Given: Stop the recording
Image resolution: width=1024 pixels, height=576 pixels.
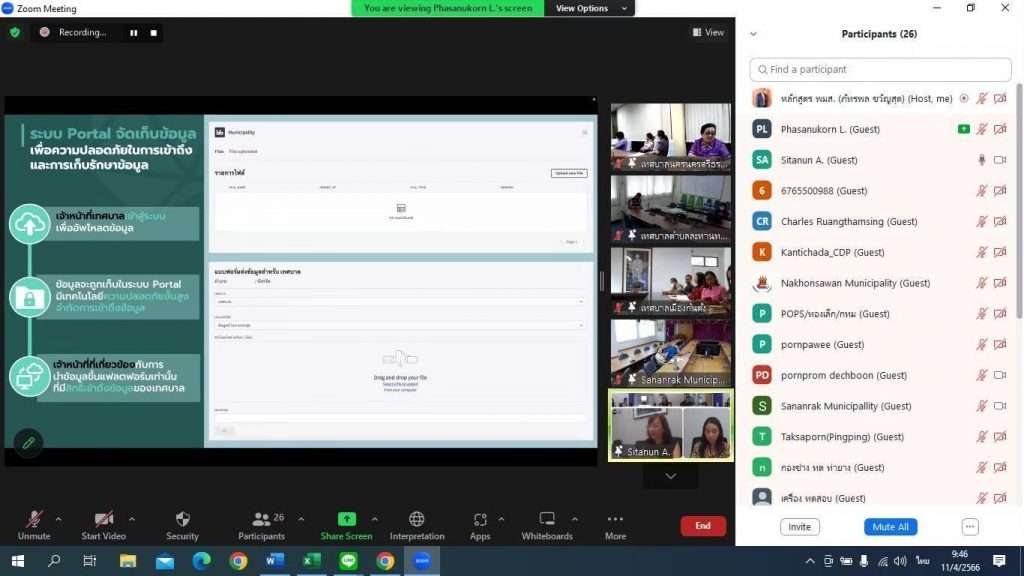Looking at the screenshot, I should [x=153, y=32].
